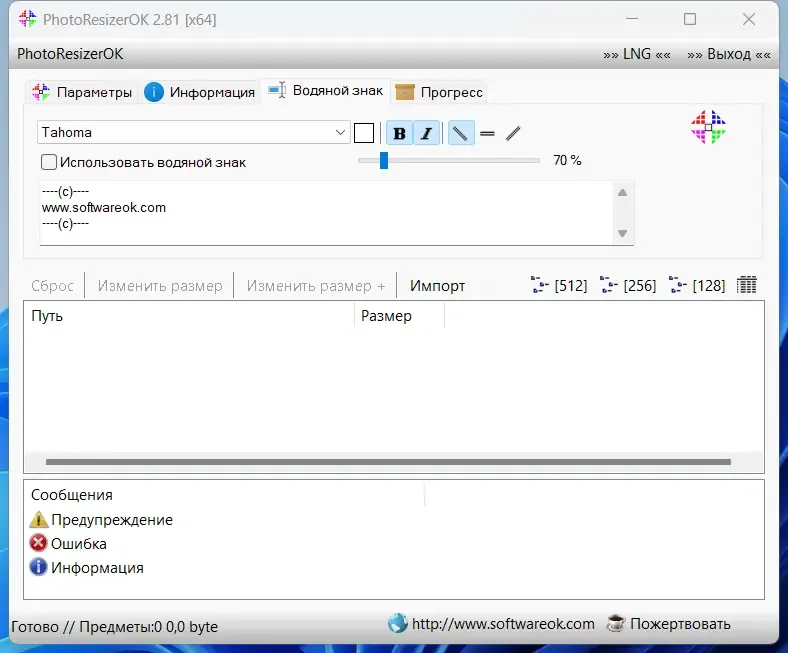
Task: Click the Водяной знак tab's text cursor icon
Action: click(x=277, y=90)
